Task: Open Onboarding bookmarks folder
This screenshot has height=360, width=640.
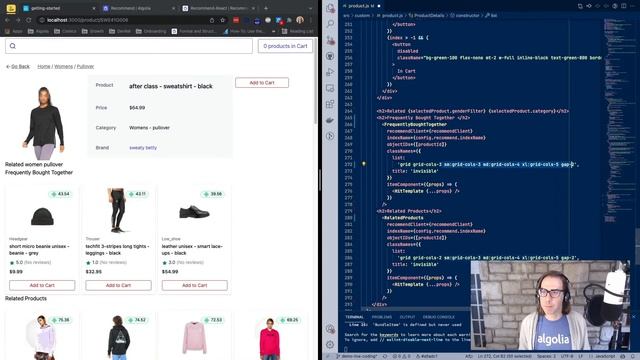Action: (x=151, y=31)
